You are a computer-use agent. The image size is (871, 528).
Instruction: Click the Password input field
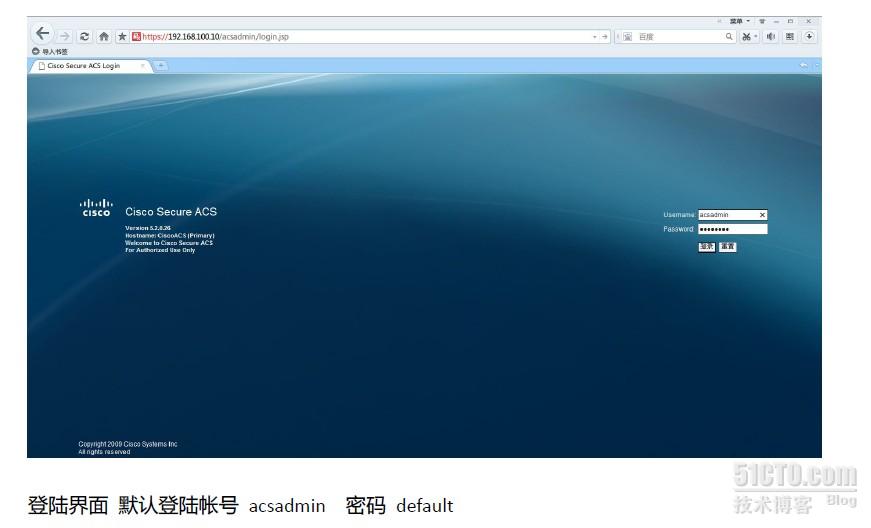point(733,229)
